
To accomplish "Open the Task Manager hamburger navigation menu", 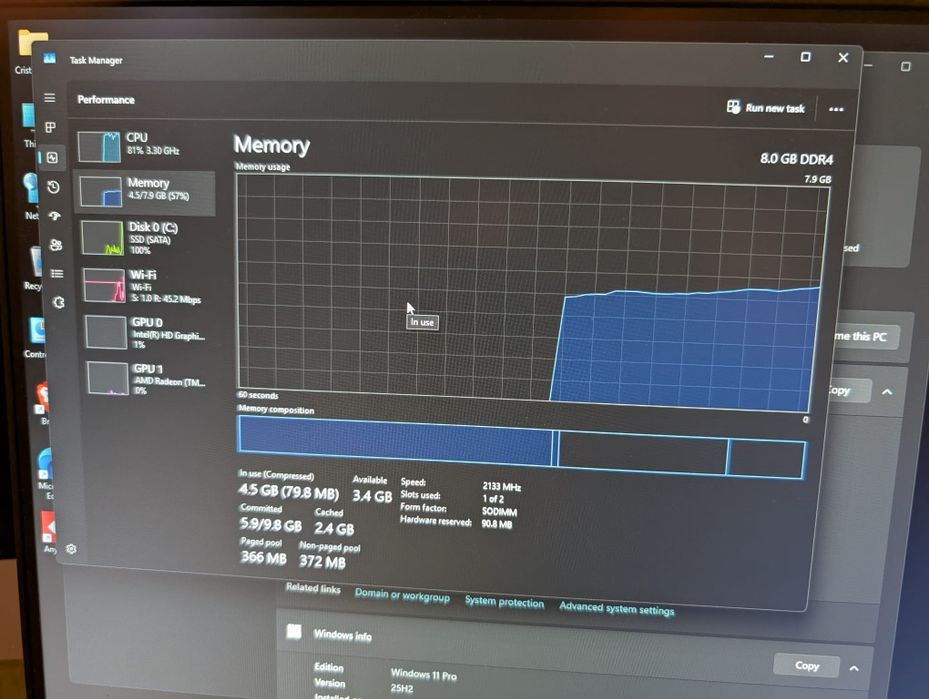I will (x=50, y=98).
